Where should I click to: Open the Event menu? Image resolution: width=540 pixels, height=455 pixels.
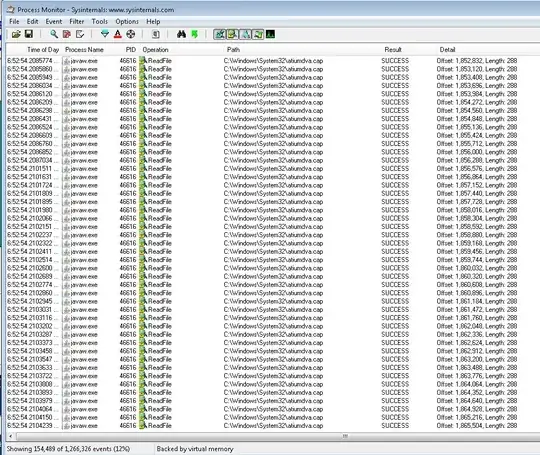[54, 21]
